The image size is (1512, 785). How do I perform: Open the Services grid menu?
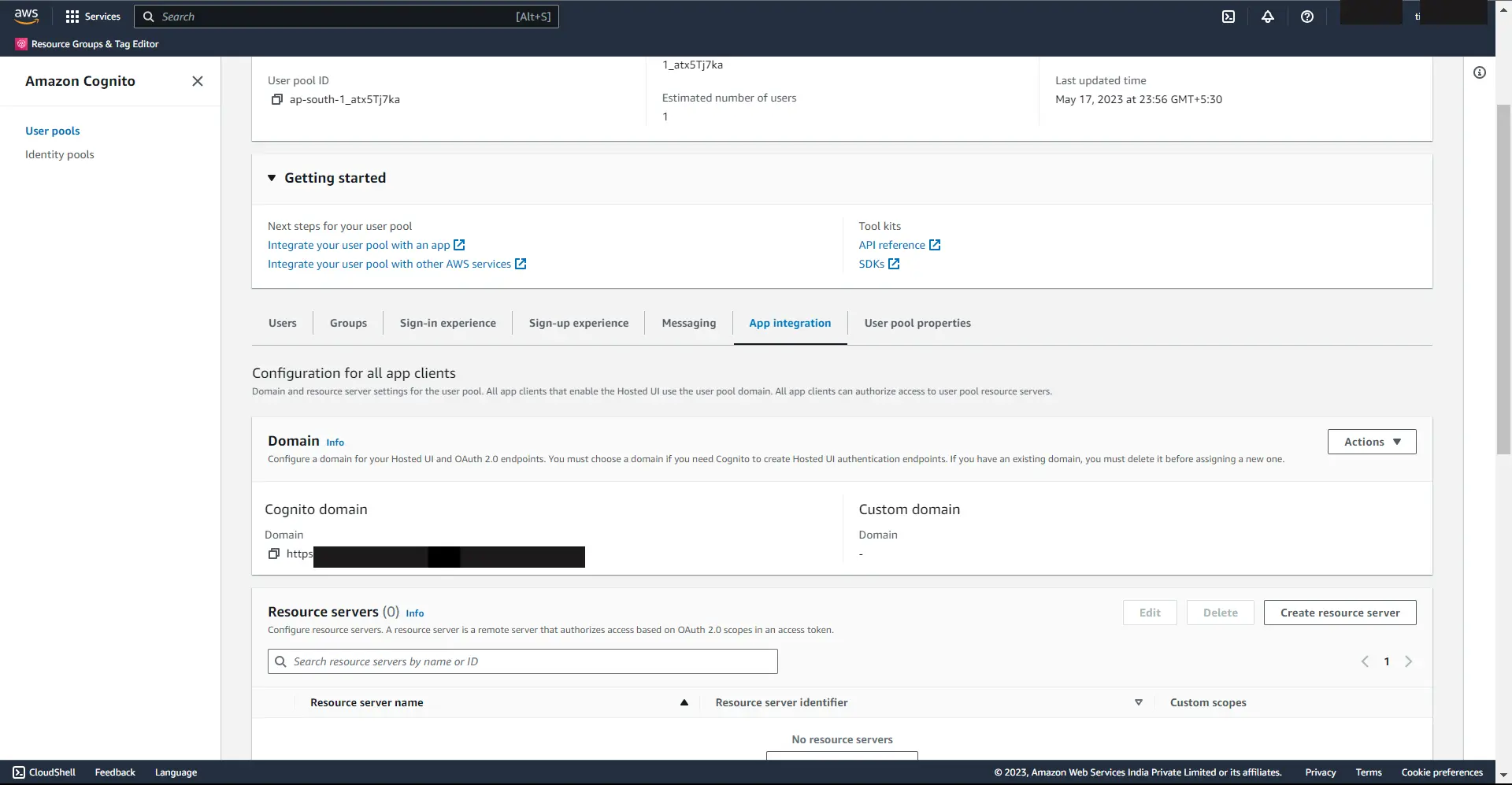pos(93,17)
